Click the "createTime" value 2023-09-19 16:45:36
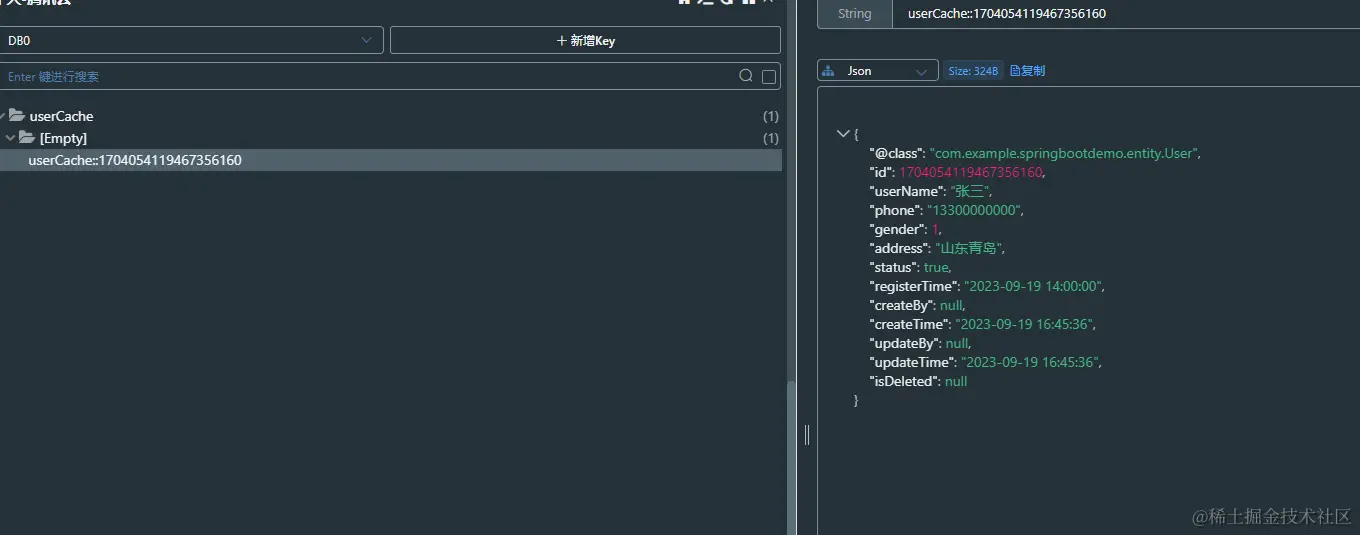The height and width of the screenshot is (535, 1360). point(1025,324)
